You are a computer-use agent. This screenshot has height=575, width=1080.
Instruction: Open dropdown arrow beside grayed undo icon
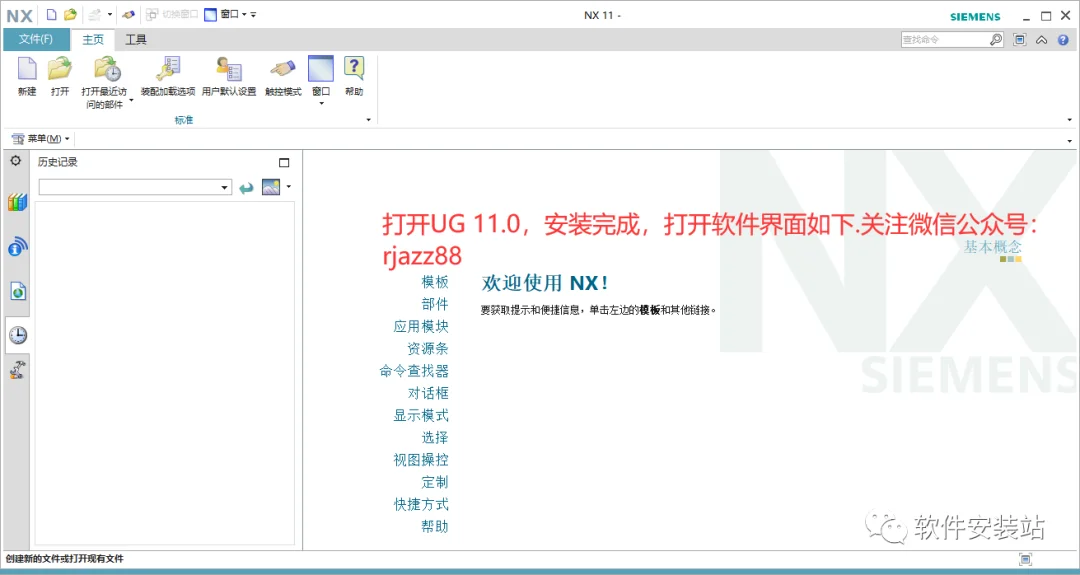110,14
